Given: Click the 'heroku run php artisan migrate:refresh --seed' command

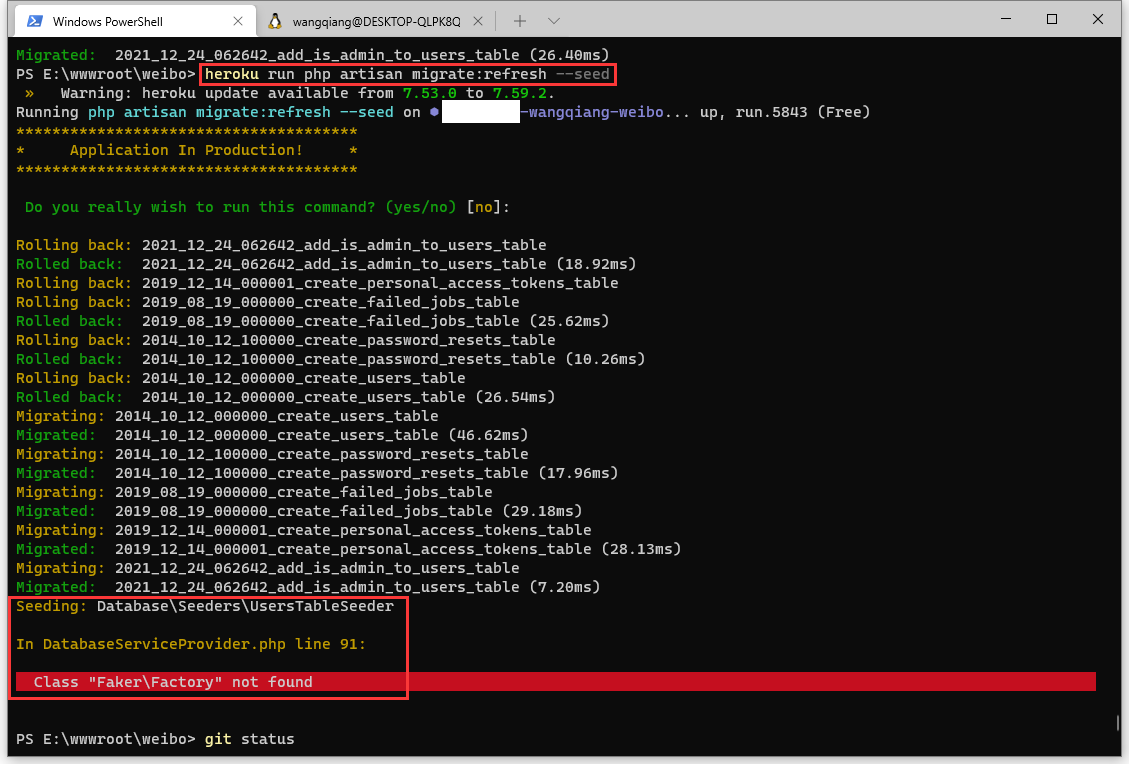Looking at the screenshot, I should point(408,74).
